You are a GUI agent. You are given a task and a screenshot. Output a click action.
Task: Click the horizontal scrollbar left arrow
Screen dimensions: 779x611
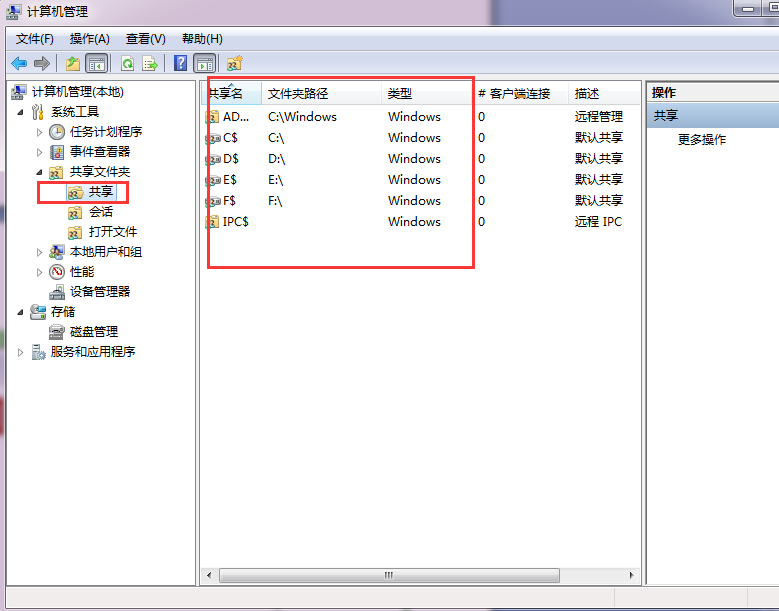click(x=209, y=575)
